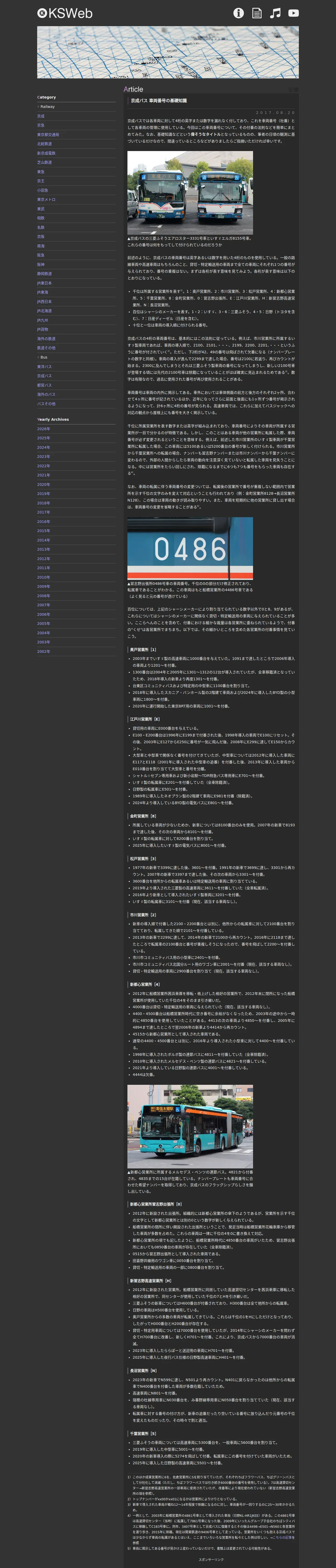Open the 南海 category
Screen dimensions: 336x1568
[x=41, y=246]
